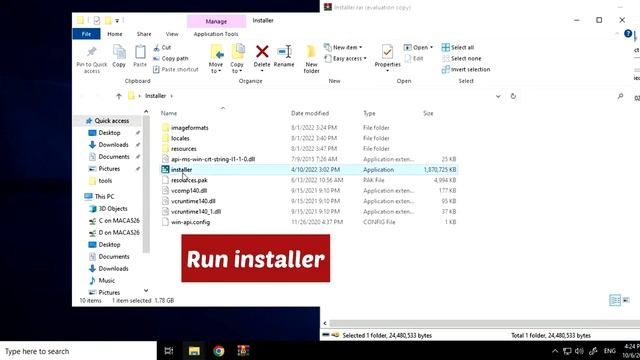The image size is (640, 360).
Task: Click the Type here to search box
Action: click(x=78, y=351)
